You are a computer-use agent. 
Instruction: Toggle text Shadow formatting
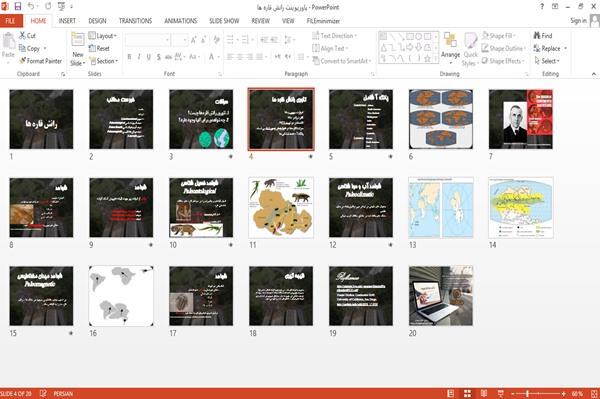(158, 57)
